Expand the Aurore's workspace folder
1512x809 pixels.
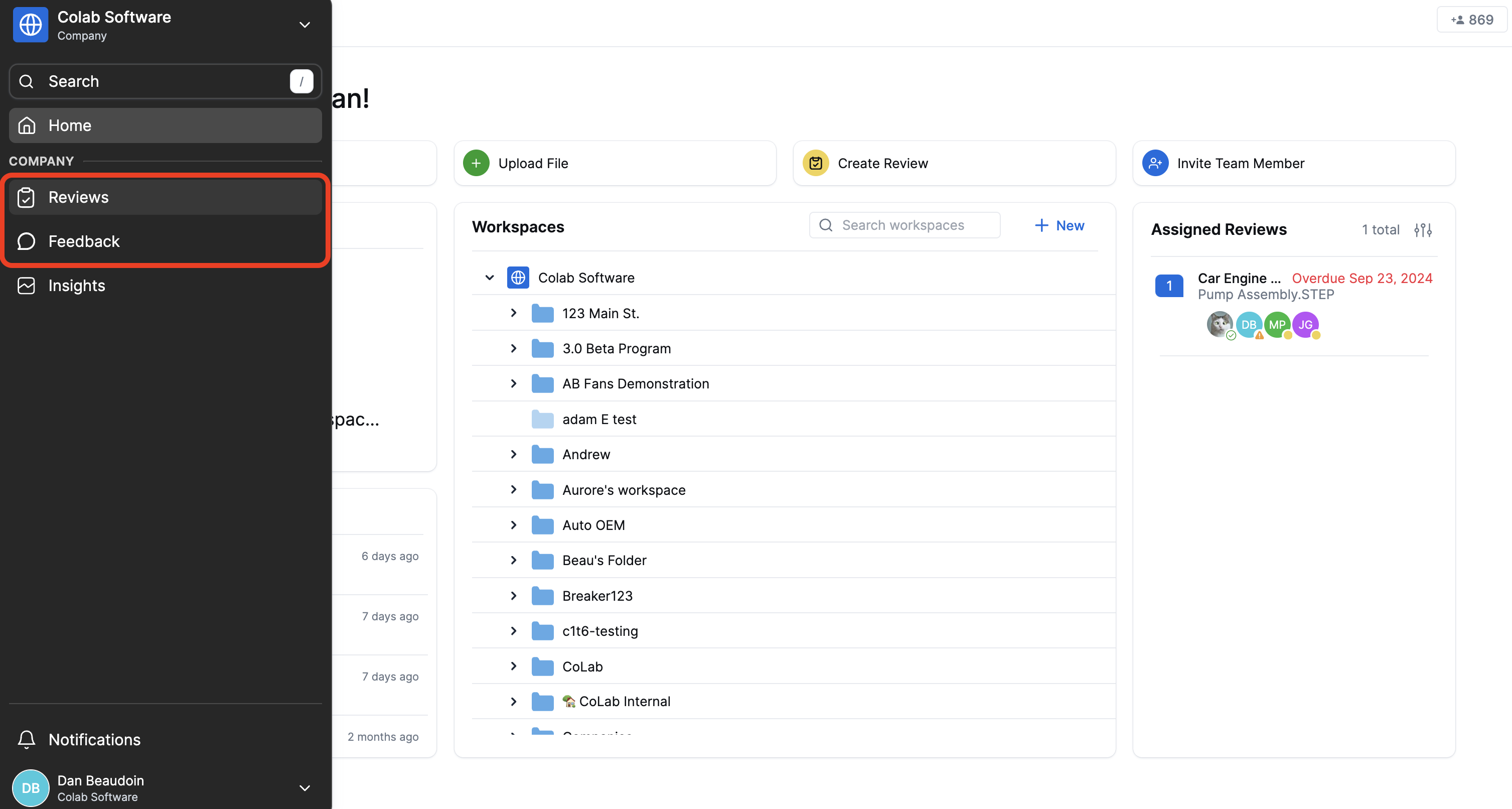tap(513, 490)
